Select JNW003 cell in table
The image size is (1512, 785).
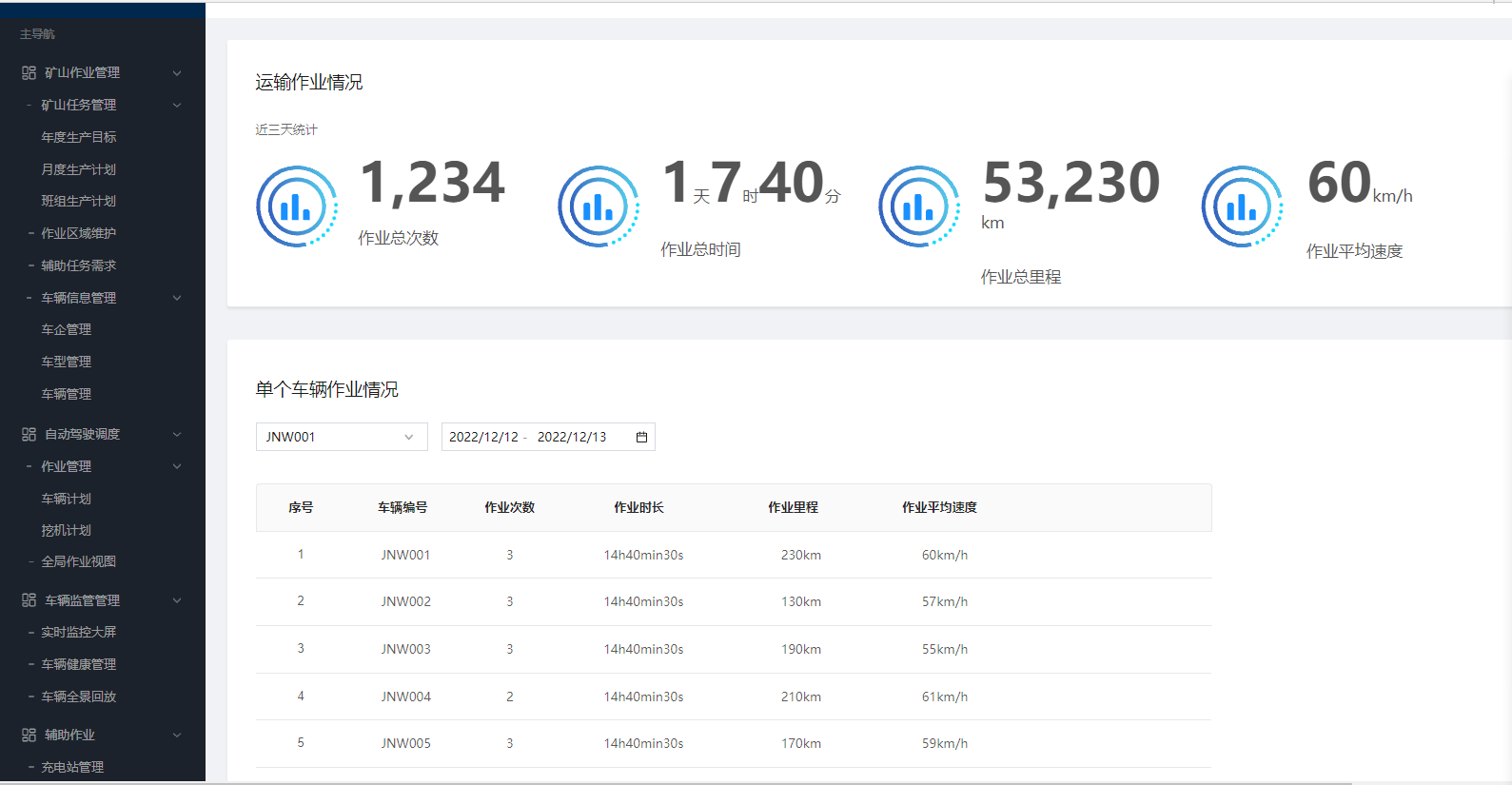[x=406, y=649]
